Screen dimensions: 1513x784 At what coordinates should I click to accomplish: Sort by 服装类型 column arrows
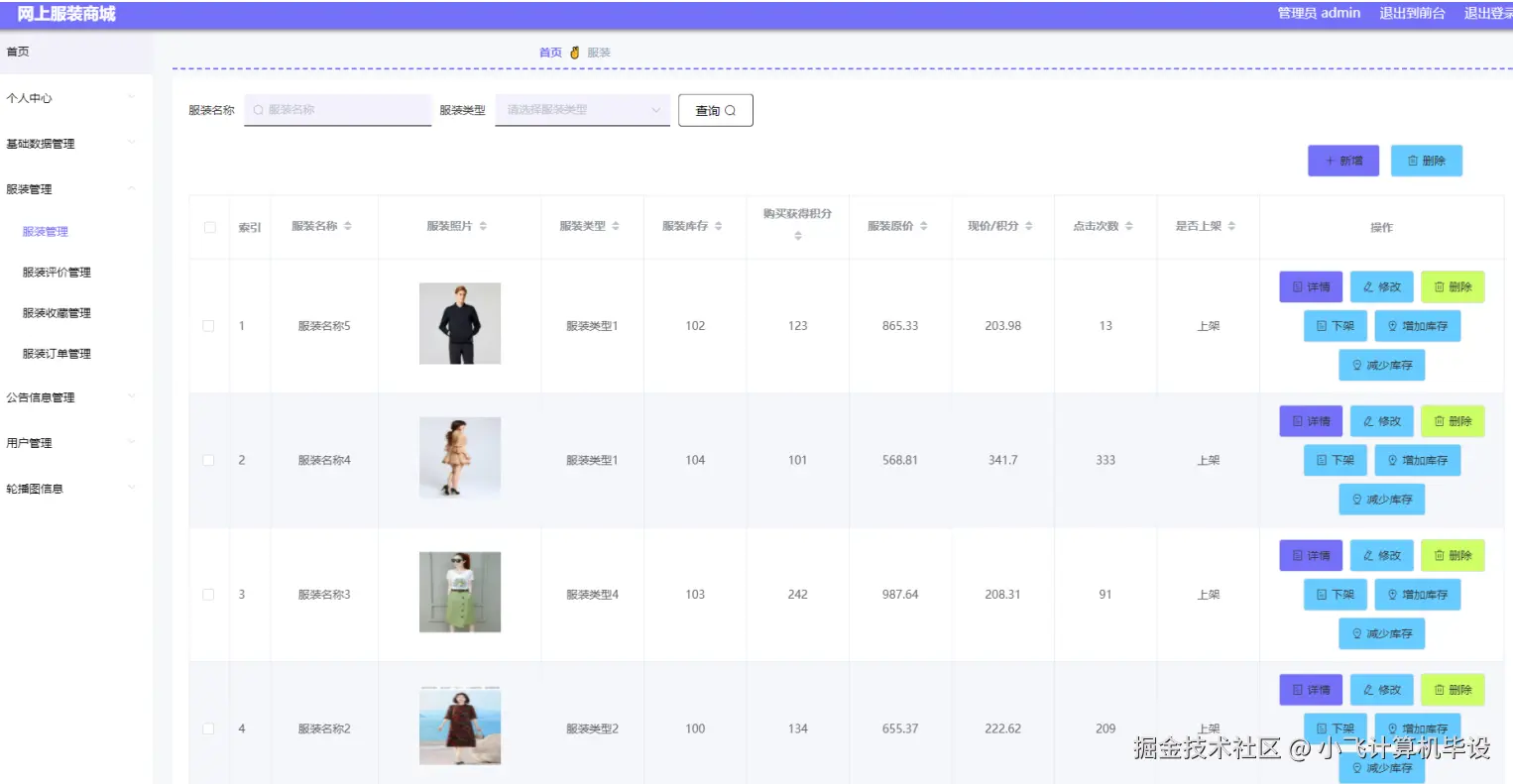(x=616, y=226)
